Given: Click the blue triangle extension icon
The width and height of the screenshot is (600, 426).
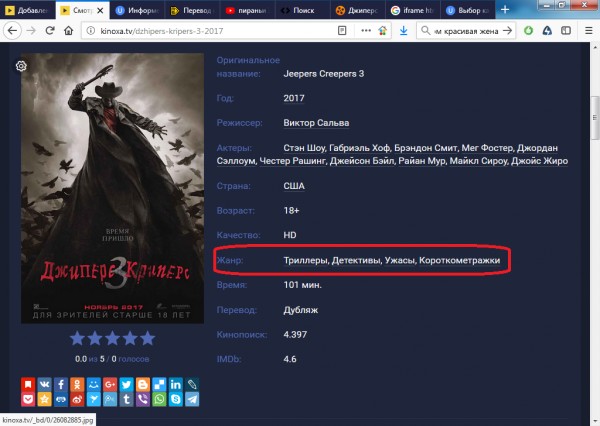Looking at the screenshot, I should point(547,31).
